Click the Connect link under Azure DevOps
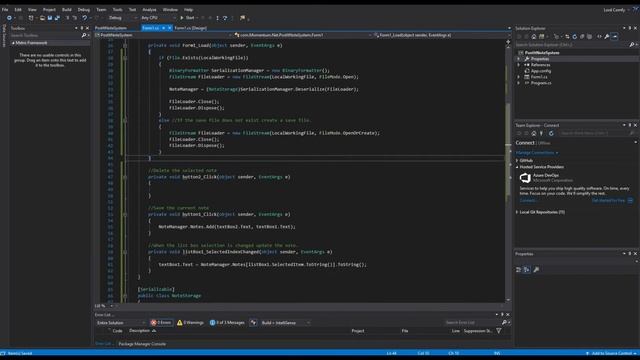The width and height of the screenshot is (640, 360). pos(527,201)
